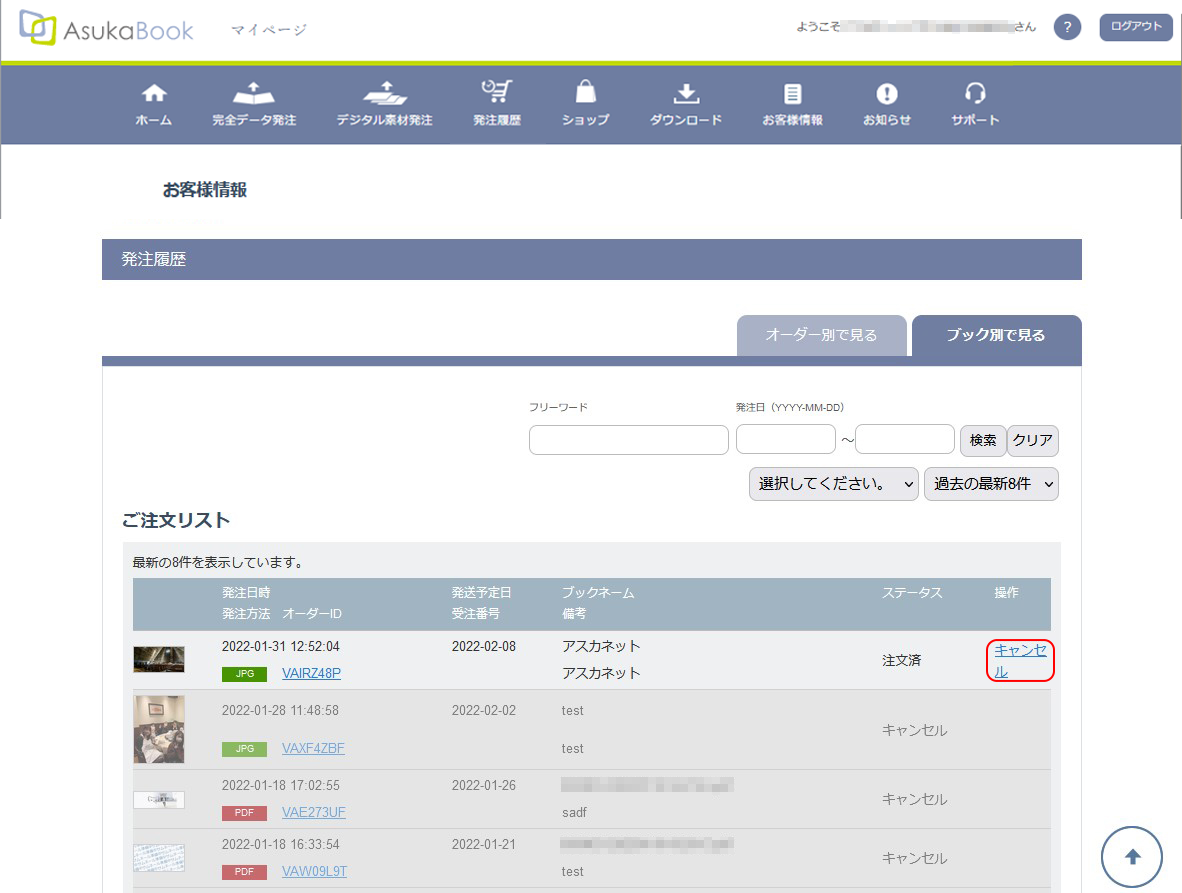
Task: Click the フリーワード text field
Action: coord(628,440)
